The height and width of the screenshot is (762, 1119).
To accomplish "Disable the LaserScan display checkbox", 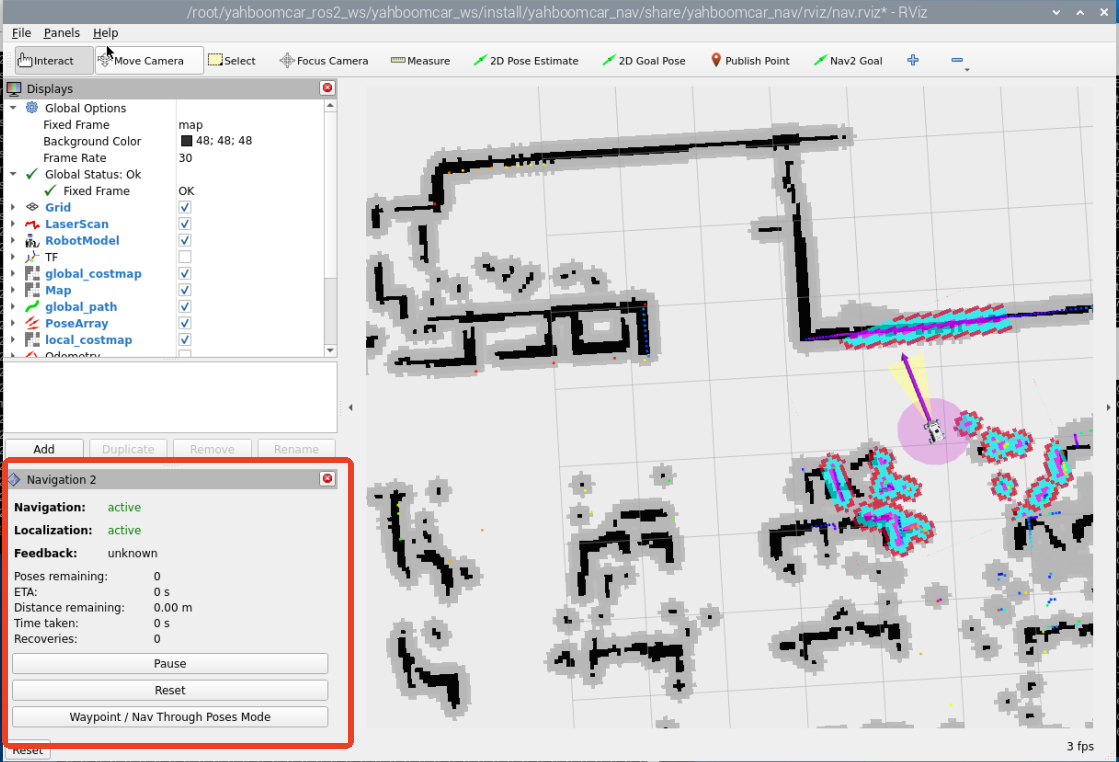I will click(185, 224).
